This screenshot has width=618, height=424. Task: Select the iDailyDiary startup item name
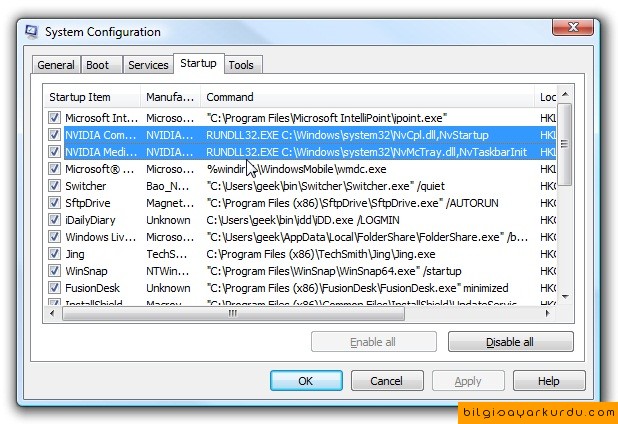(90, 220)
